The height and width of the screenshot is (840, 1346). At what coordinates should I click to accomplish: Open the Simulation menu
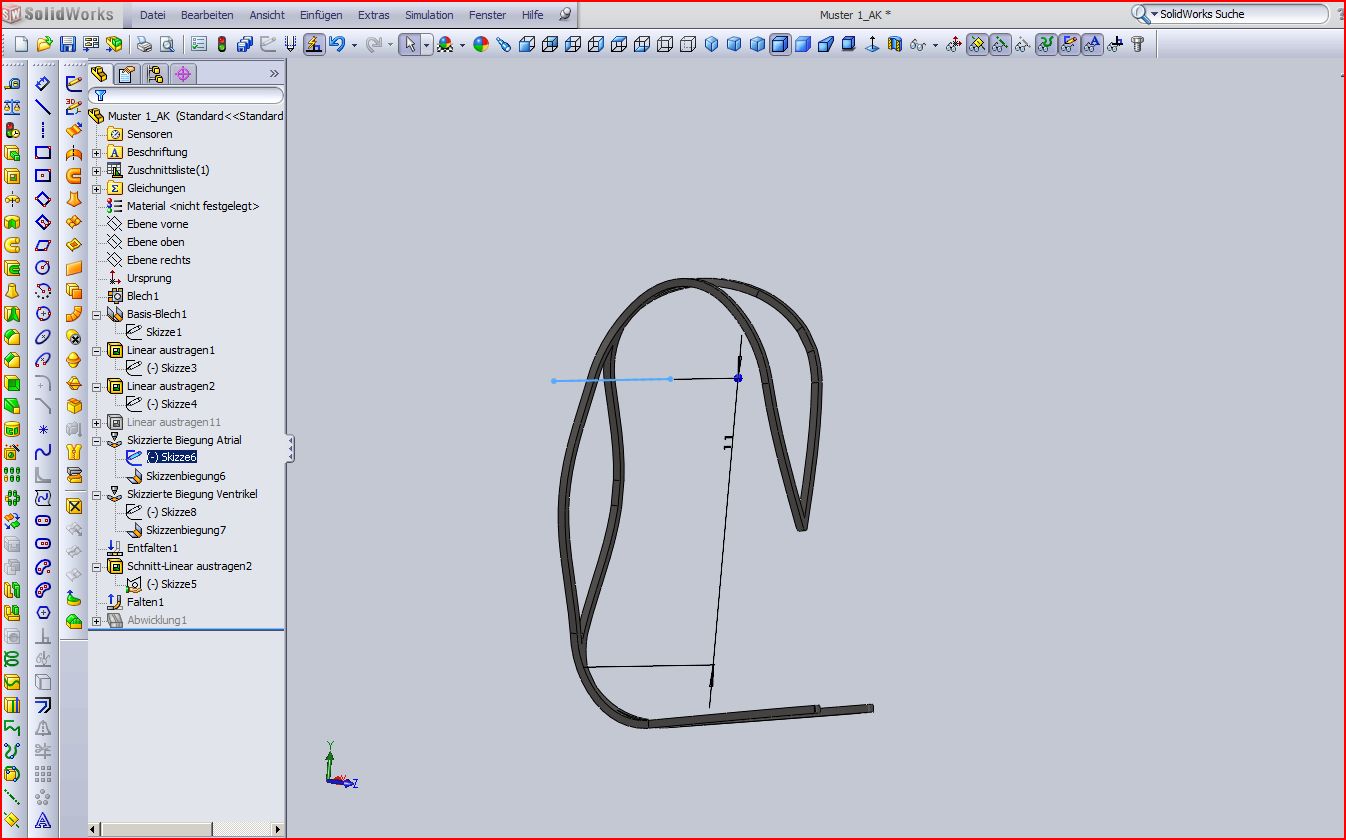tap(428, 15)
